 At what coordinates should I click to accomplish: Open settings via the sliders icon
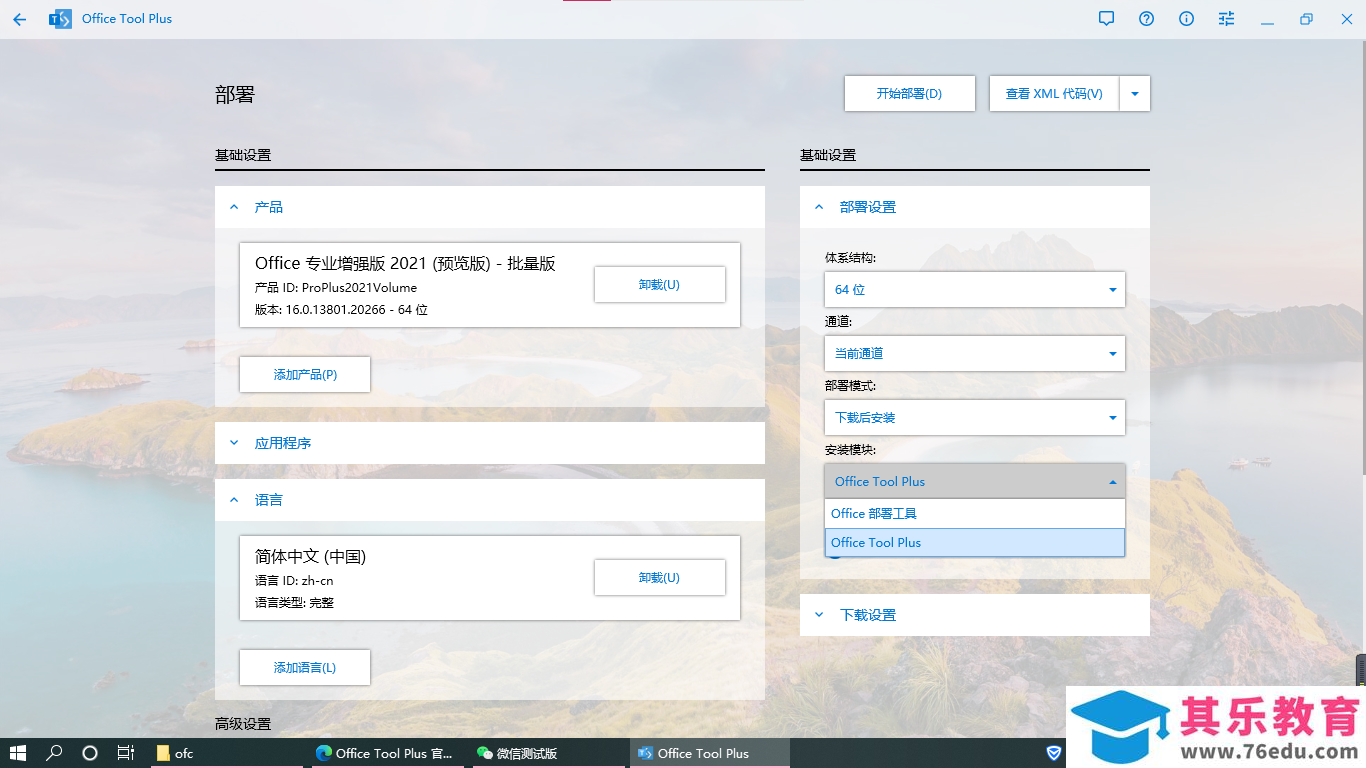click(x=1227, y=18)
